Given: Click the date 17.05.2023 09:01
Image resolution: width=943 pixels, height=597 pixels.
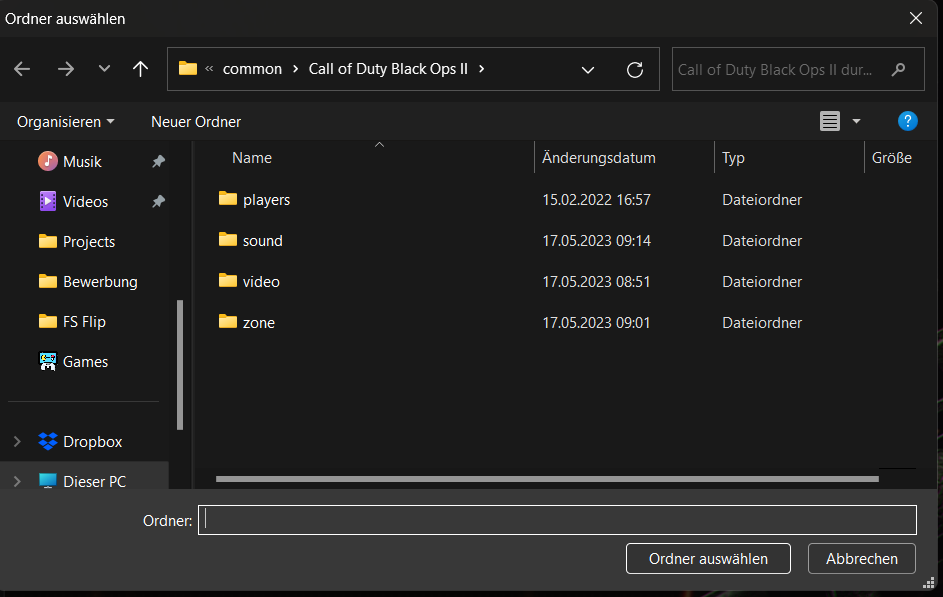Looking at the screenshot, I should tap(596, 322).
